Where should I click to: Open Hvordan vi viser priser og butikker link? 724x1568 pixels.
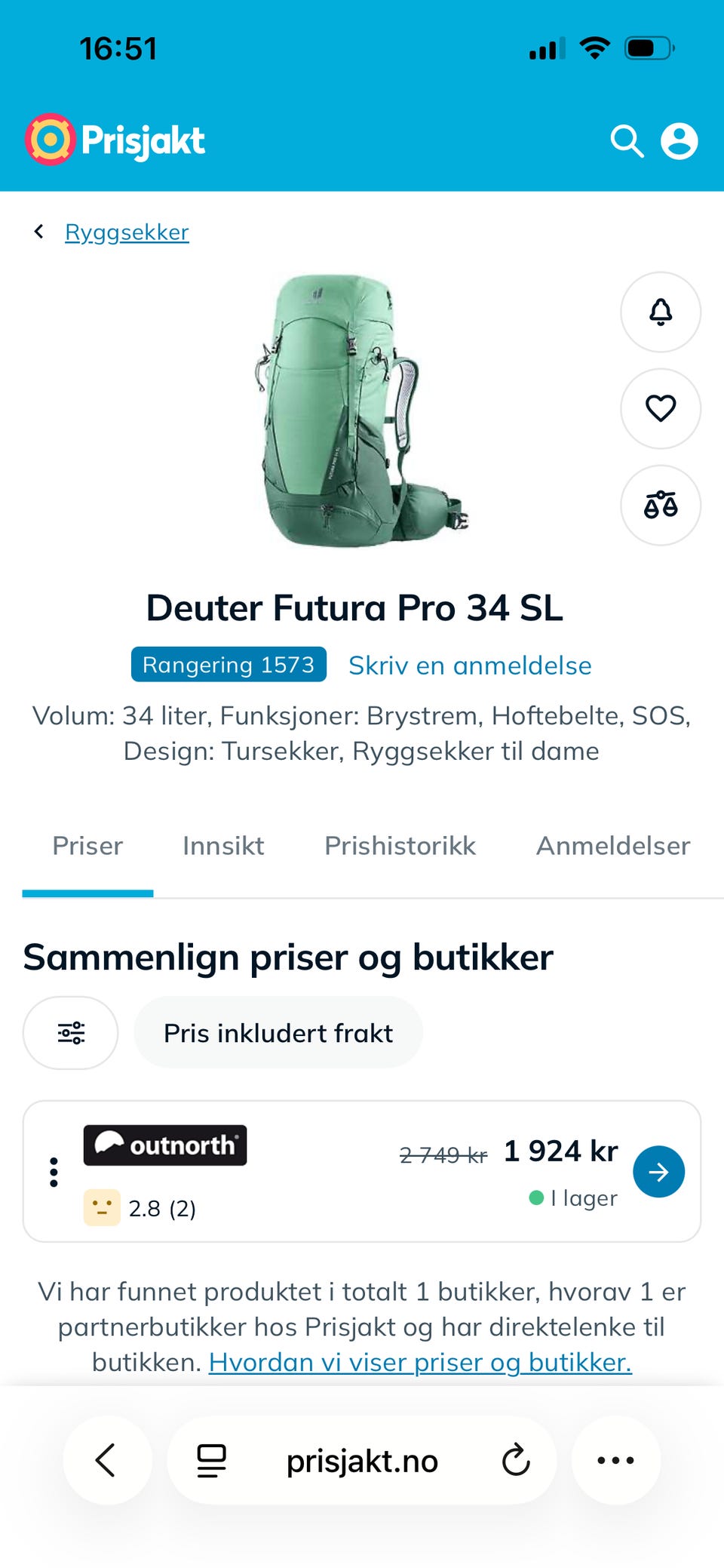[x=420, y=1362]
